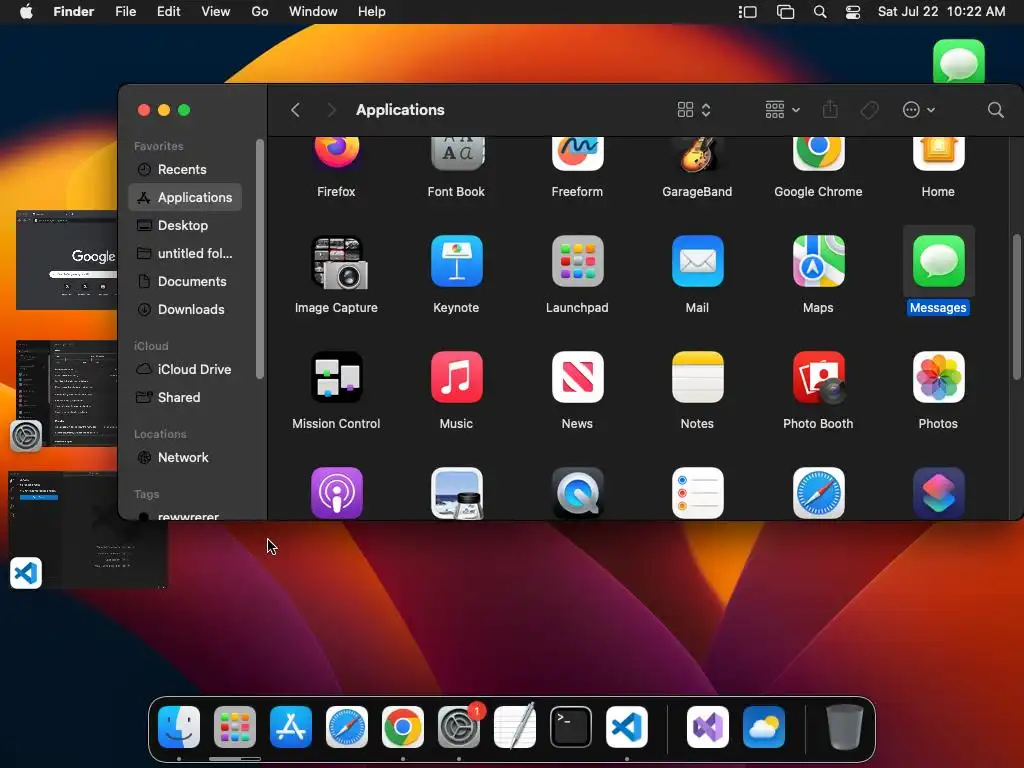This screenshot has height=768, width=1024.
Task: Open the group-by options dropdown
Action: [782, 110]
